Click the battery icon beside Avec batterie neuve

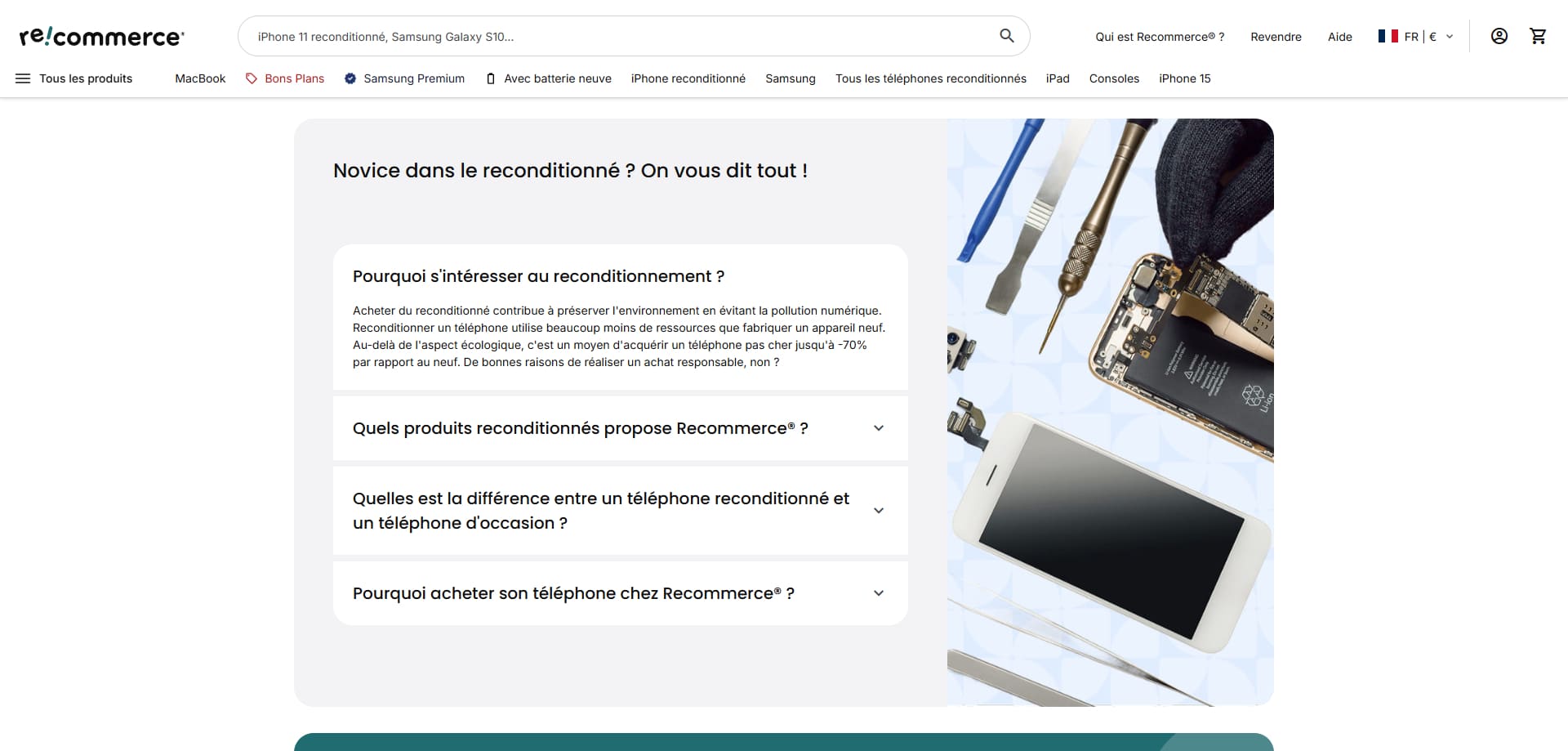pyautogui.click(x=491, y=78)
